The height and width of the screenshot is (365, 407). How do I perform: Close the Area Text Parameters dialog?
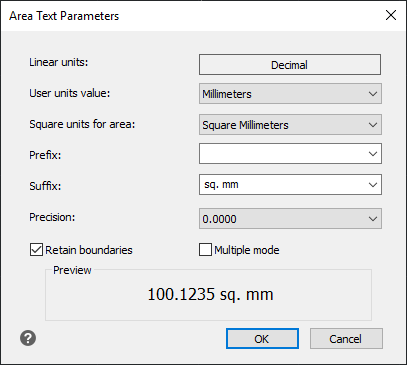[x=391, y=15]
